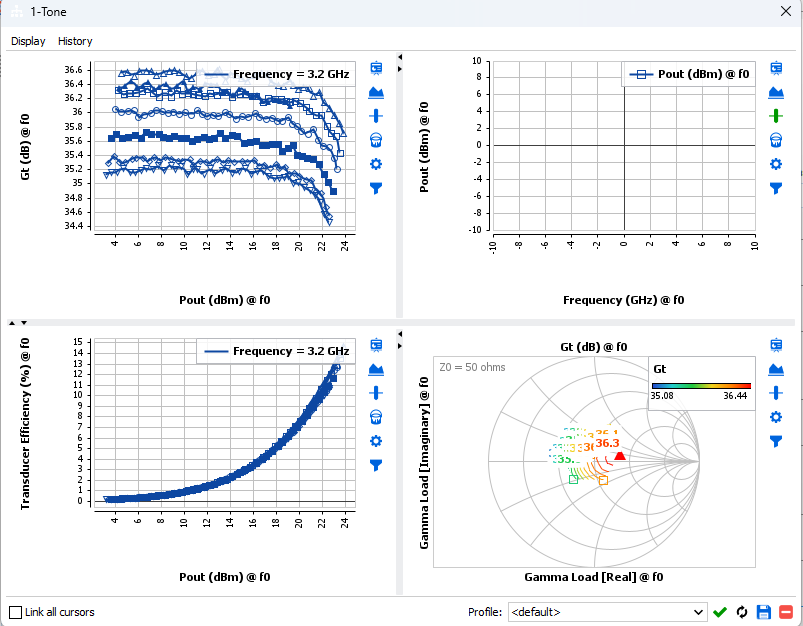Open gear settings of Transducer Efficiency plot
This screenshot has height=626, width=803.
(x=376, y=441)
